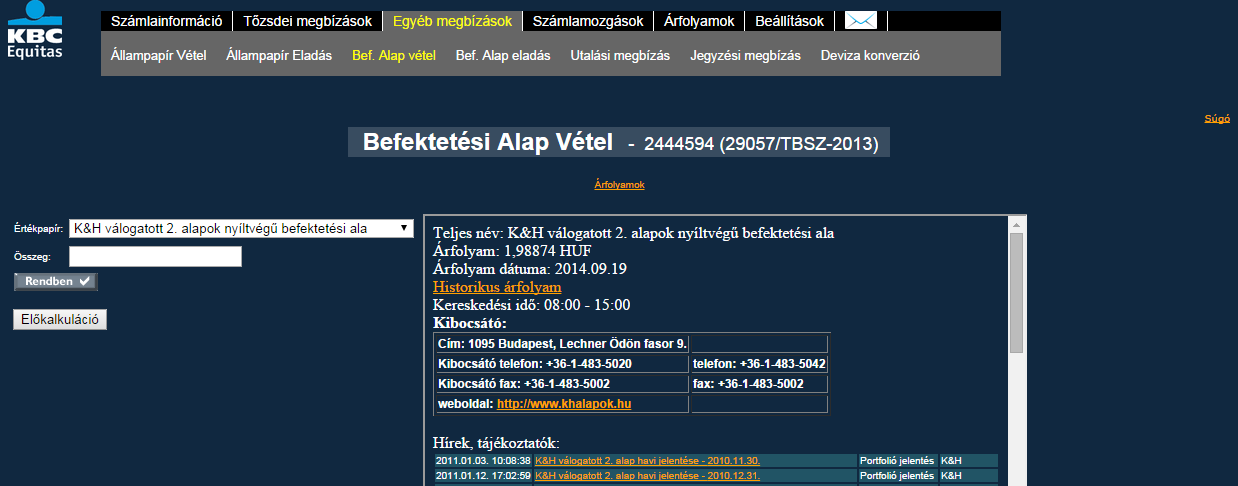
Task: Choose Állampapír Vétel submenu item
Action: (159, 56)
